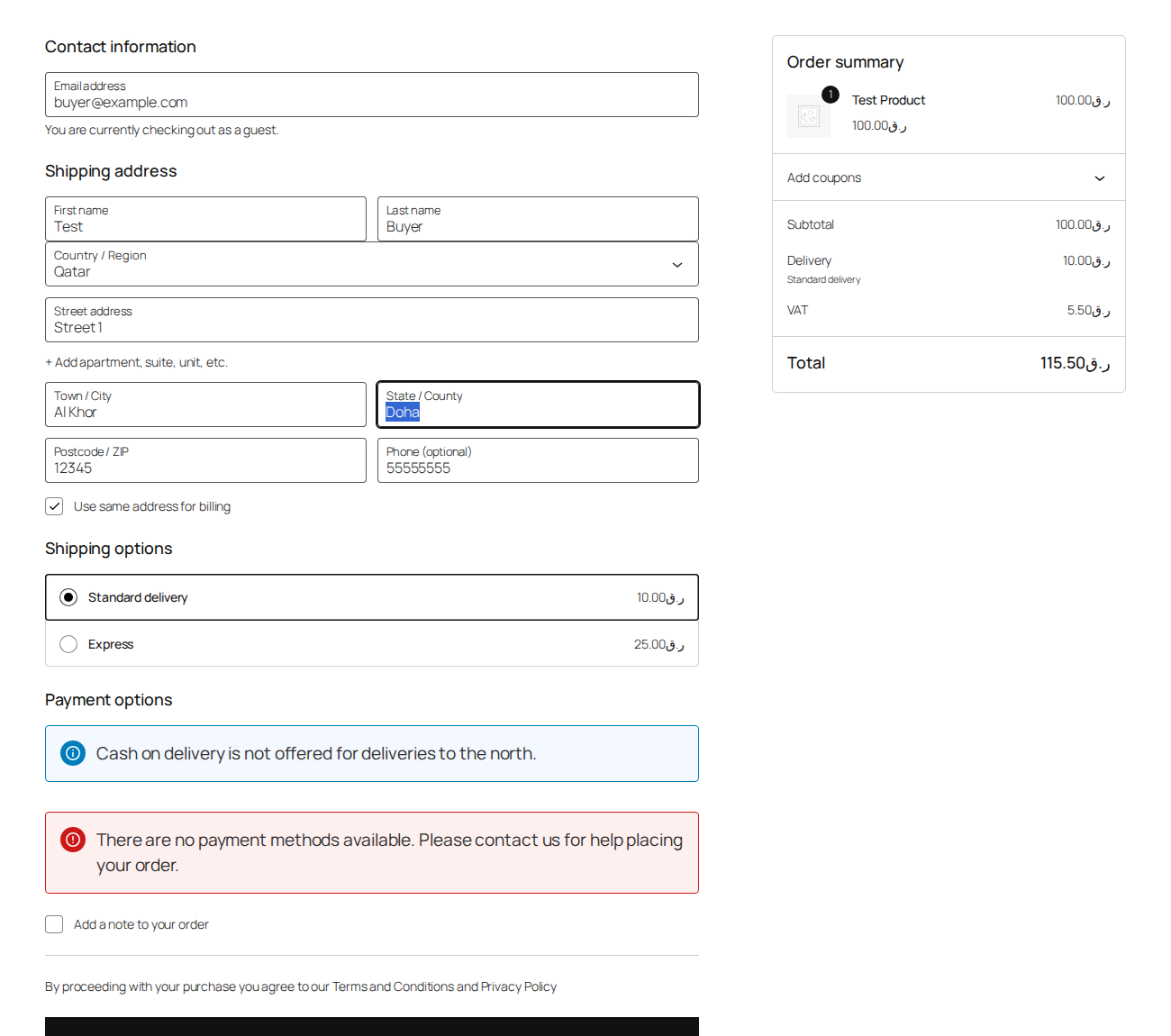Click the Test Product placeholder thumbnail
This screenshot has height=1036, width=1171.
tap(809, 116)
